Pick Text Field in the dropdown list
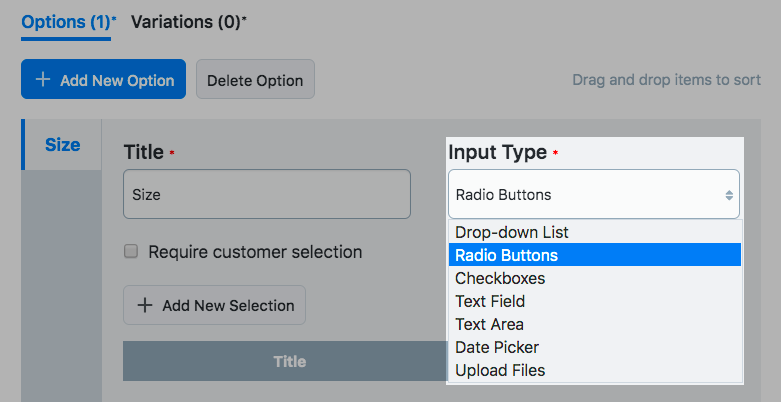 click(490, 301)
